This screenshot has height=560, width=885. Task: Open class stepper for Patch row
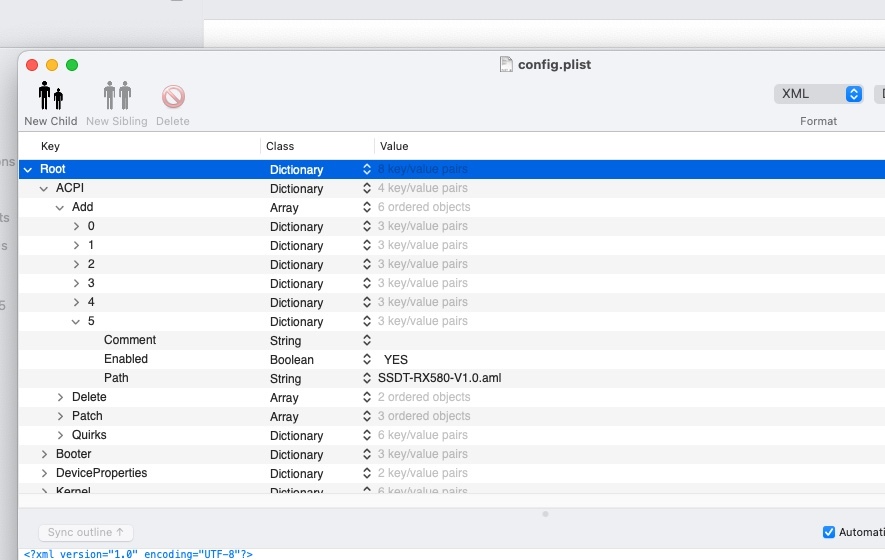pos(367,416)
